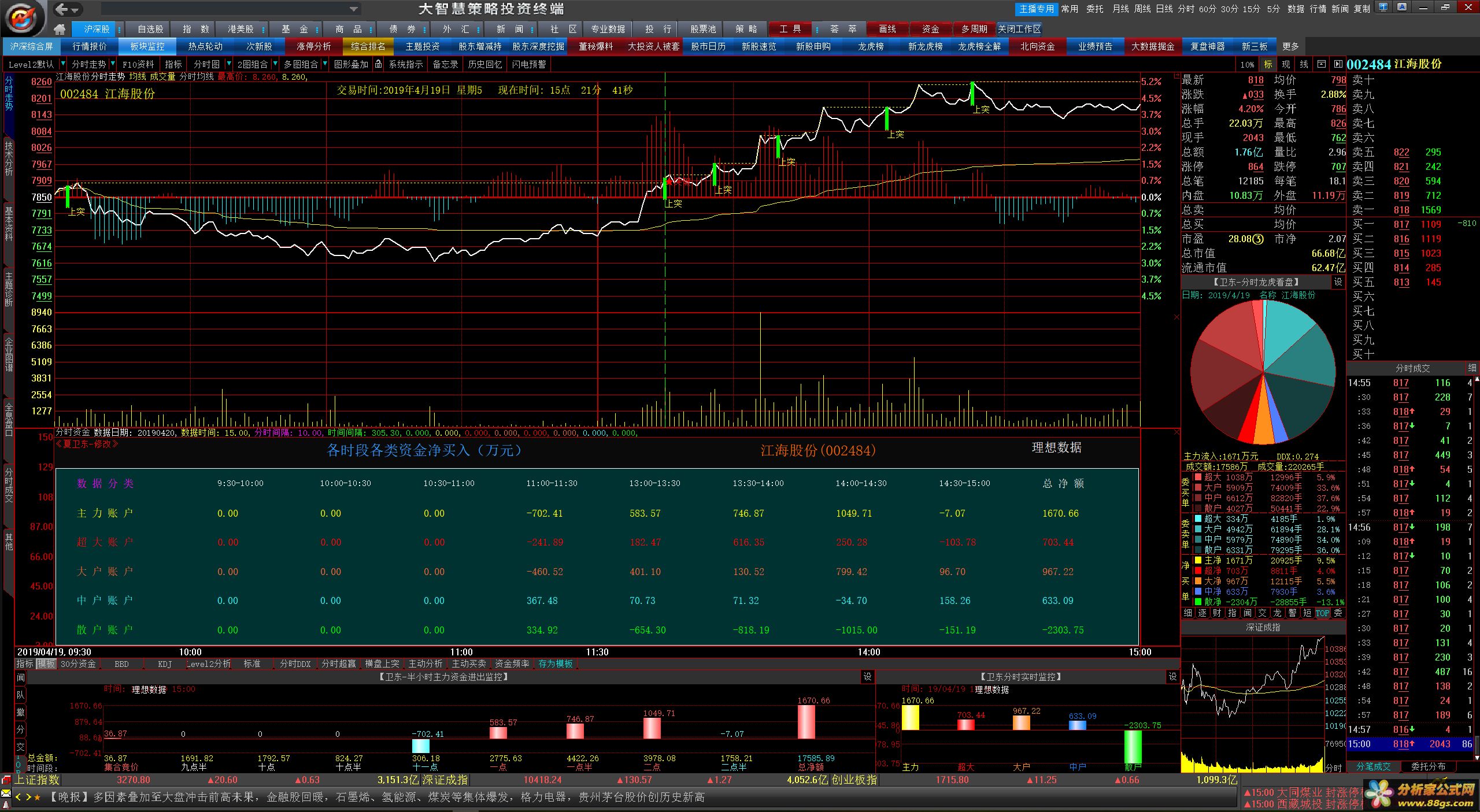Click the green 散户 bar in the 分时实时监控 panel
1480x812 pixels.
[x=1133, y=747]
